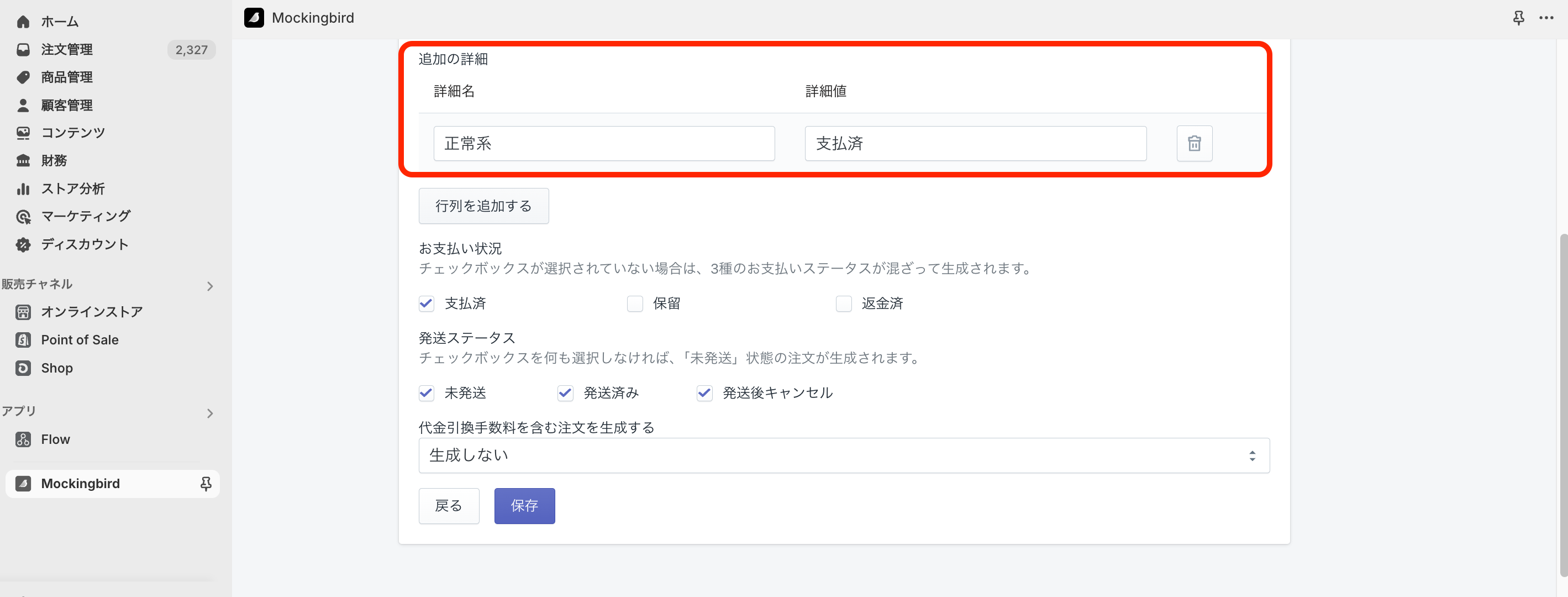
Task: Click the ディスカウント badge icon
Action: pos(23,244)
